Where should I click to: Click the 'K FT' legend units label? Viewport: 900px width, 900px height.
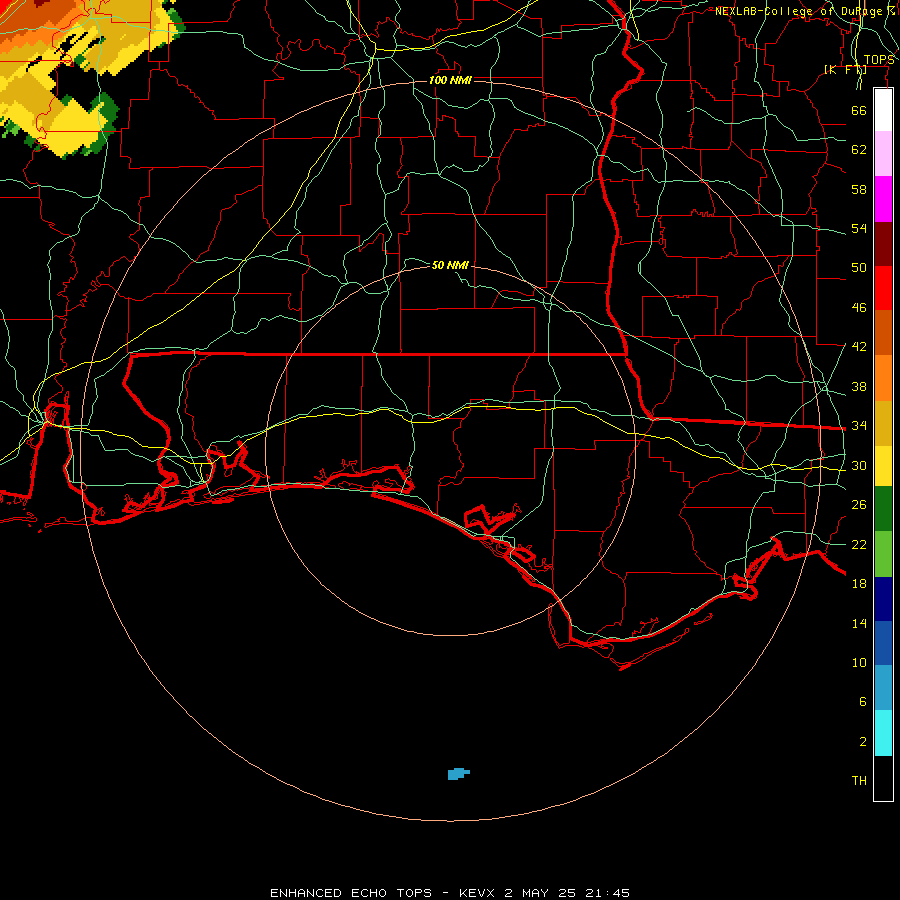pyautogui.click(x=845, y=70)
